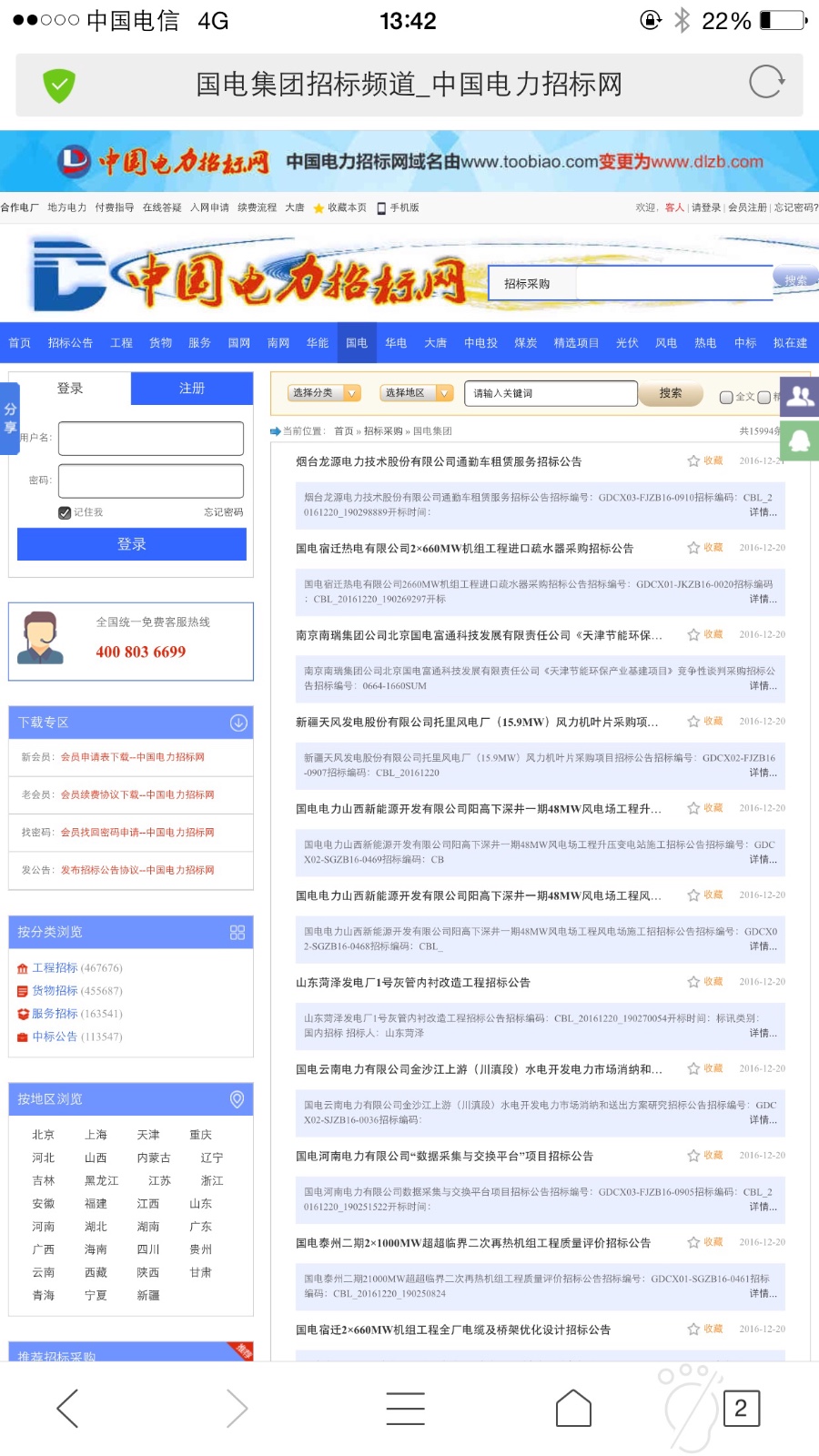The image size is (819, 1456).
Task: Go forward with the browser forward arrow
Action: (237, 1409)
